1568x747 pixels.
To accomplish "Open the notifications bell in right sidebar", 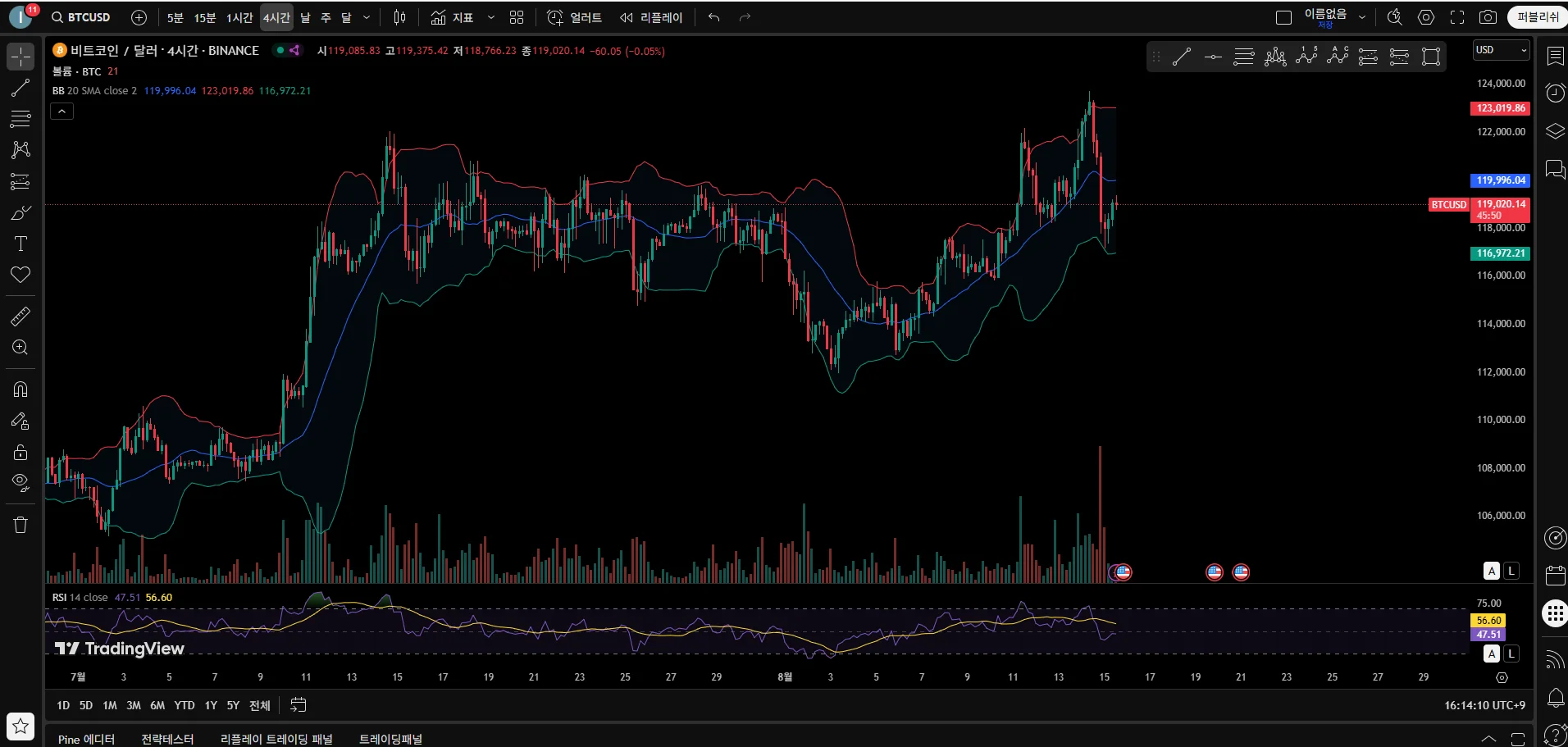I will click(x=1555, y=698).
